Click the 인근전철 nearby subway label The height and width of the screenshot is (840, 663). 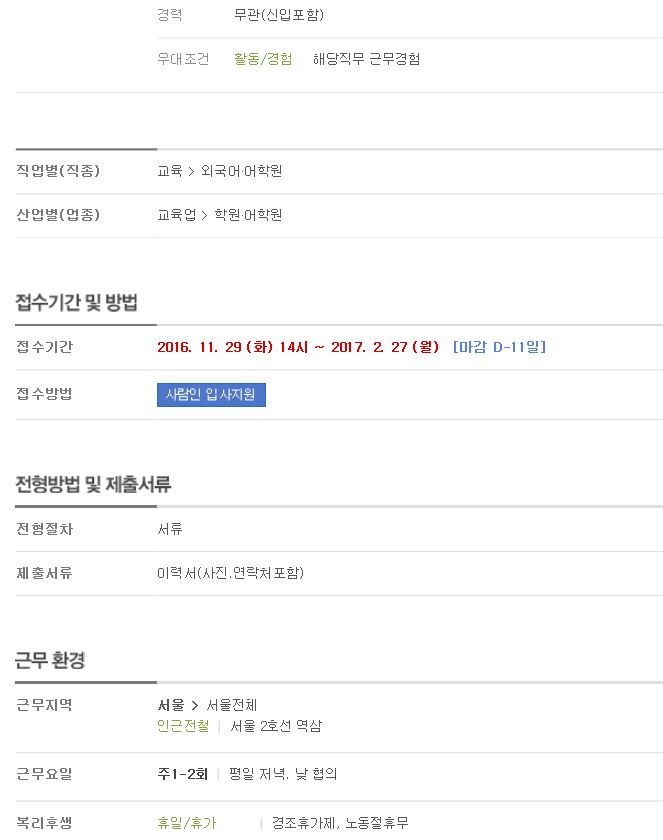(x=183, y=726)
